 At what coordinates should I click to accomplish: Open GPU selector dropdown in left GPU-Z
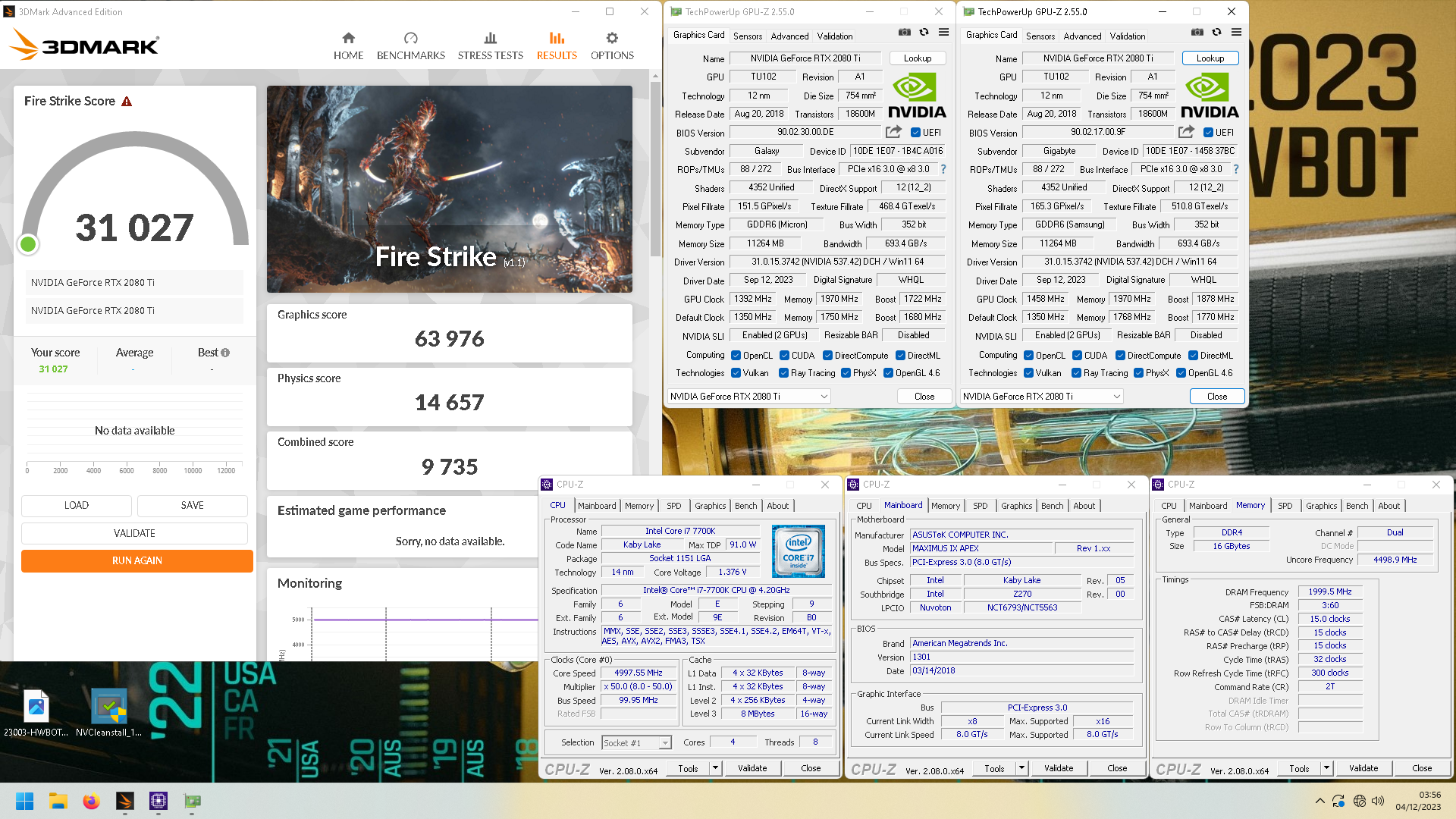748,397
